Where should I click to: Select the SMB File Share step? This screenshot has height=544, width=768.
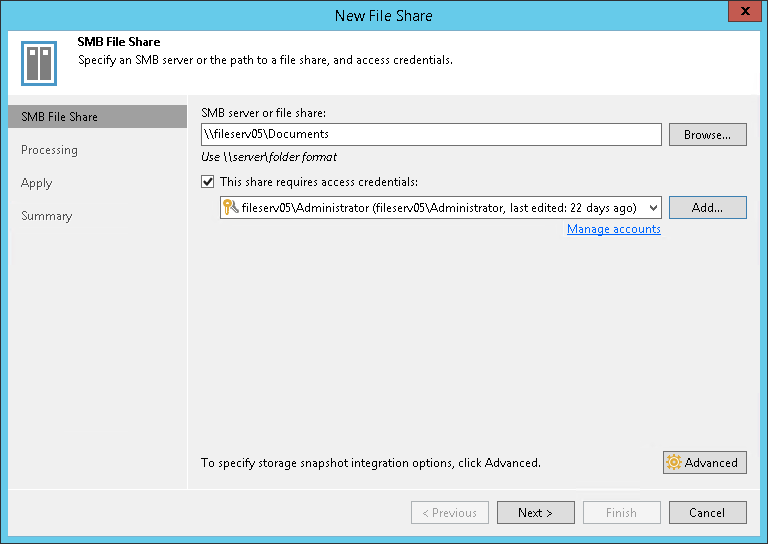click(x=97, y=117)
